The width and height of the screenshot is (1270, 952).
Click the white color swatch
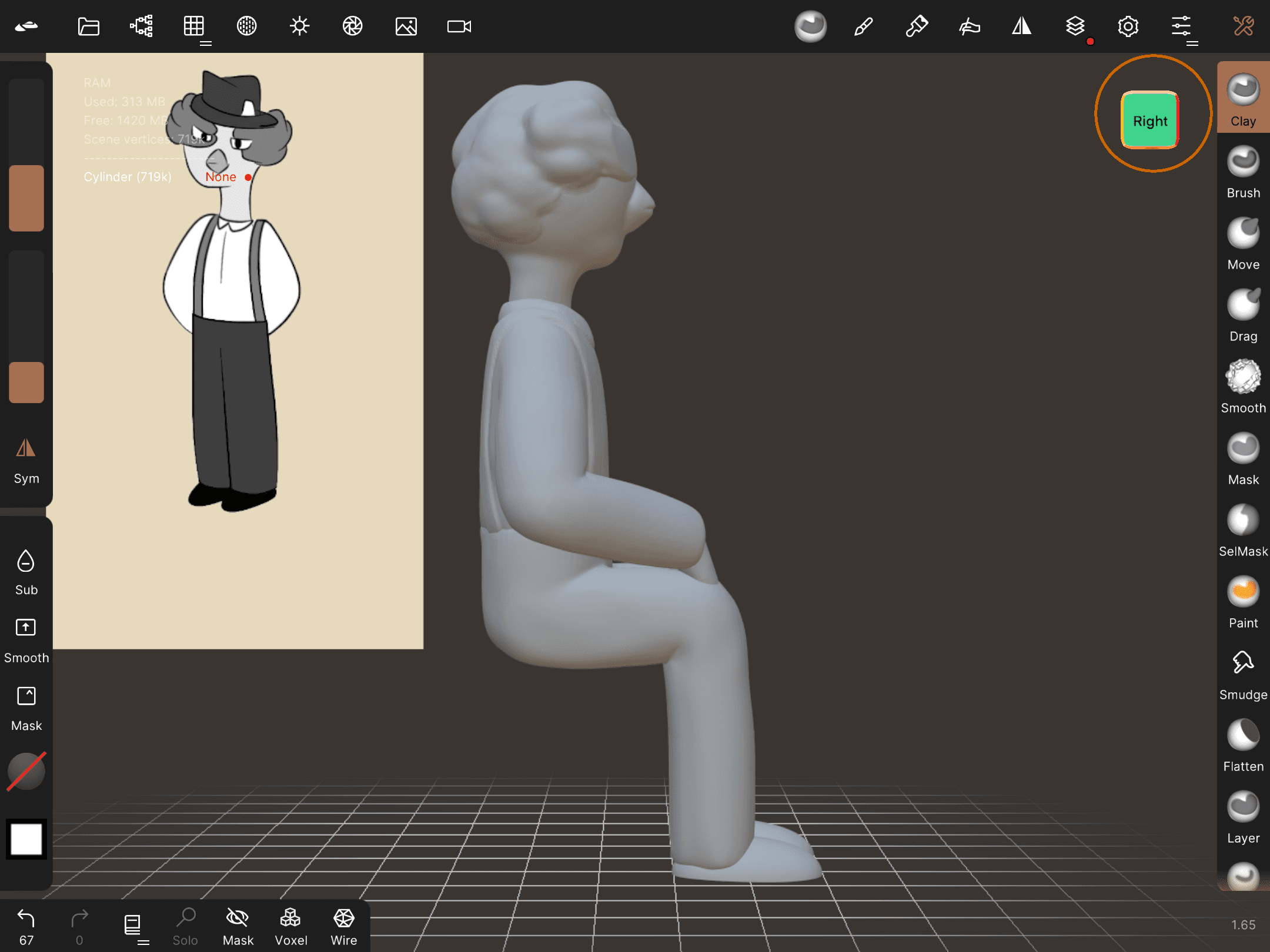coord(26,839)
